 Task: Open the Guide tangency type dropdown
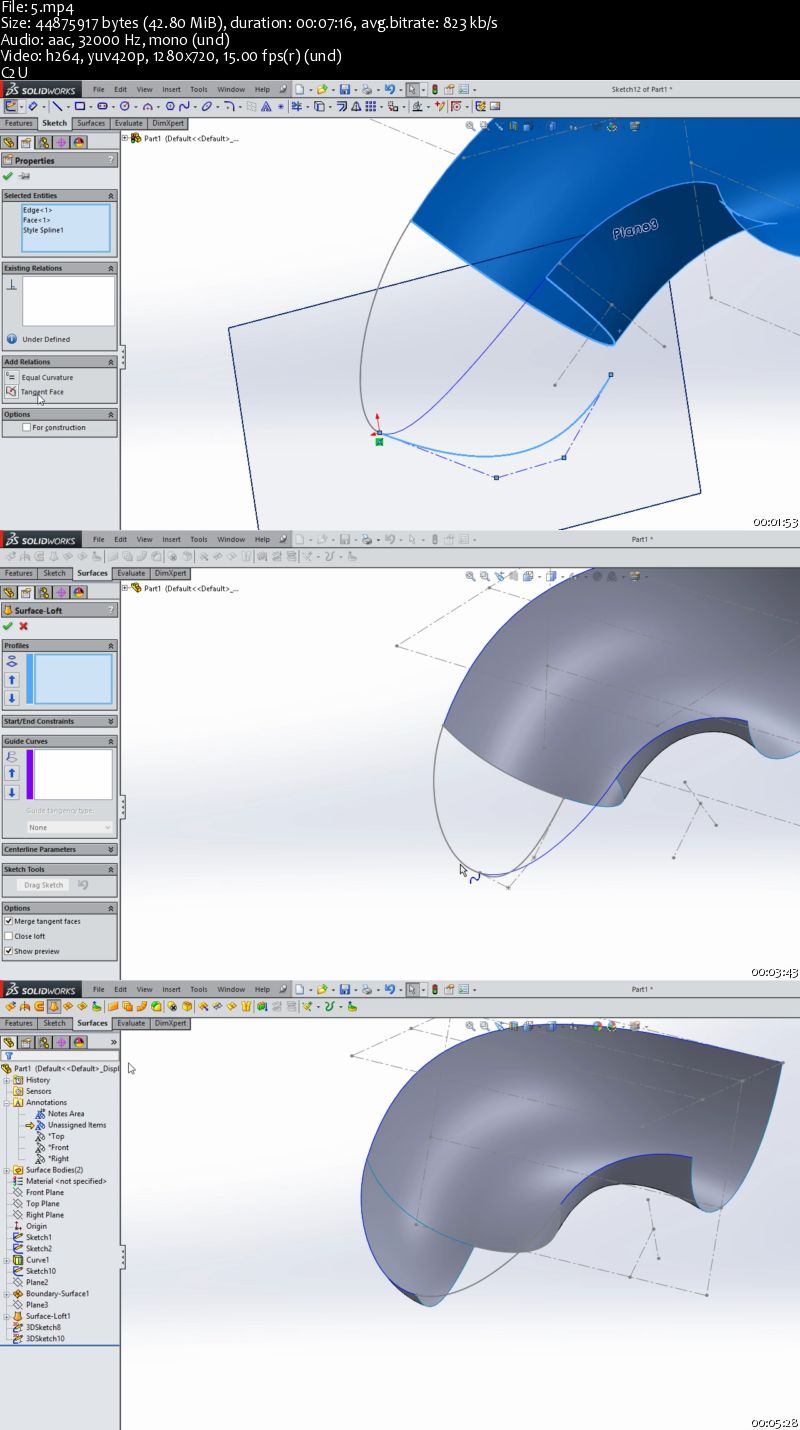[68, 827]
